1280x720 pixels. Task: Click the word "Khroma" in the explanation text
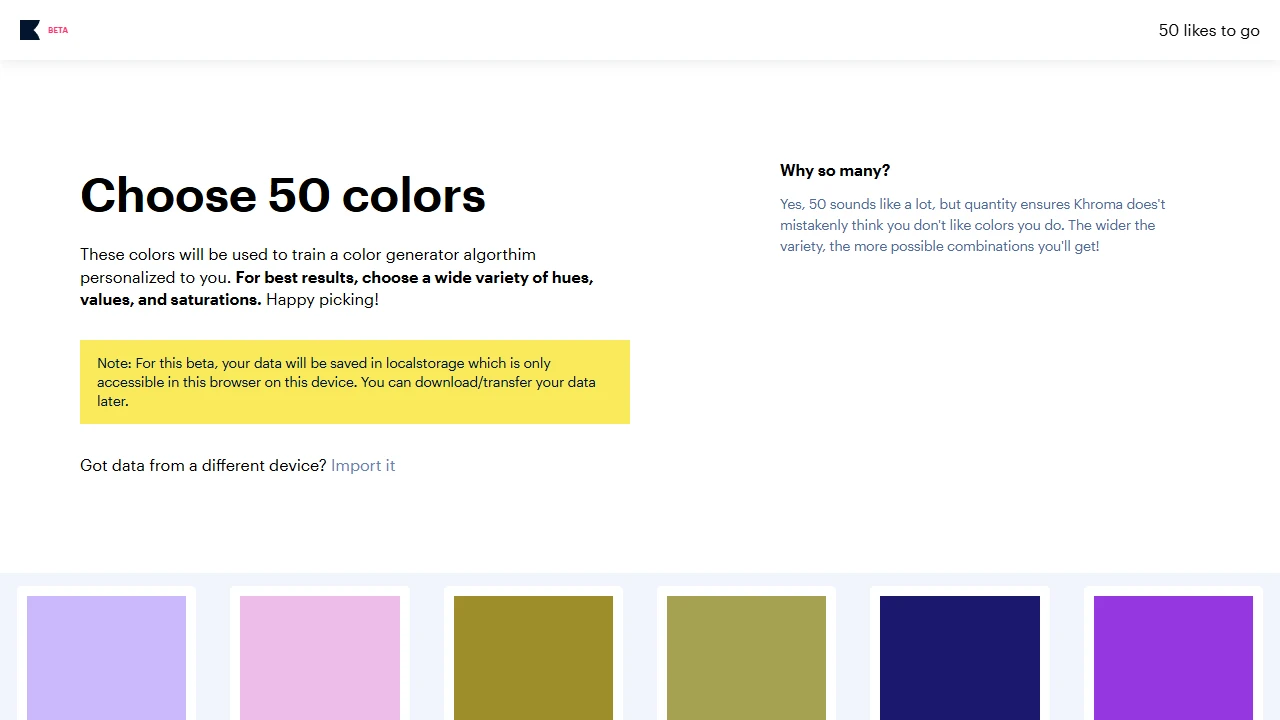pos(1098,204)
